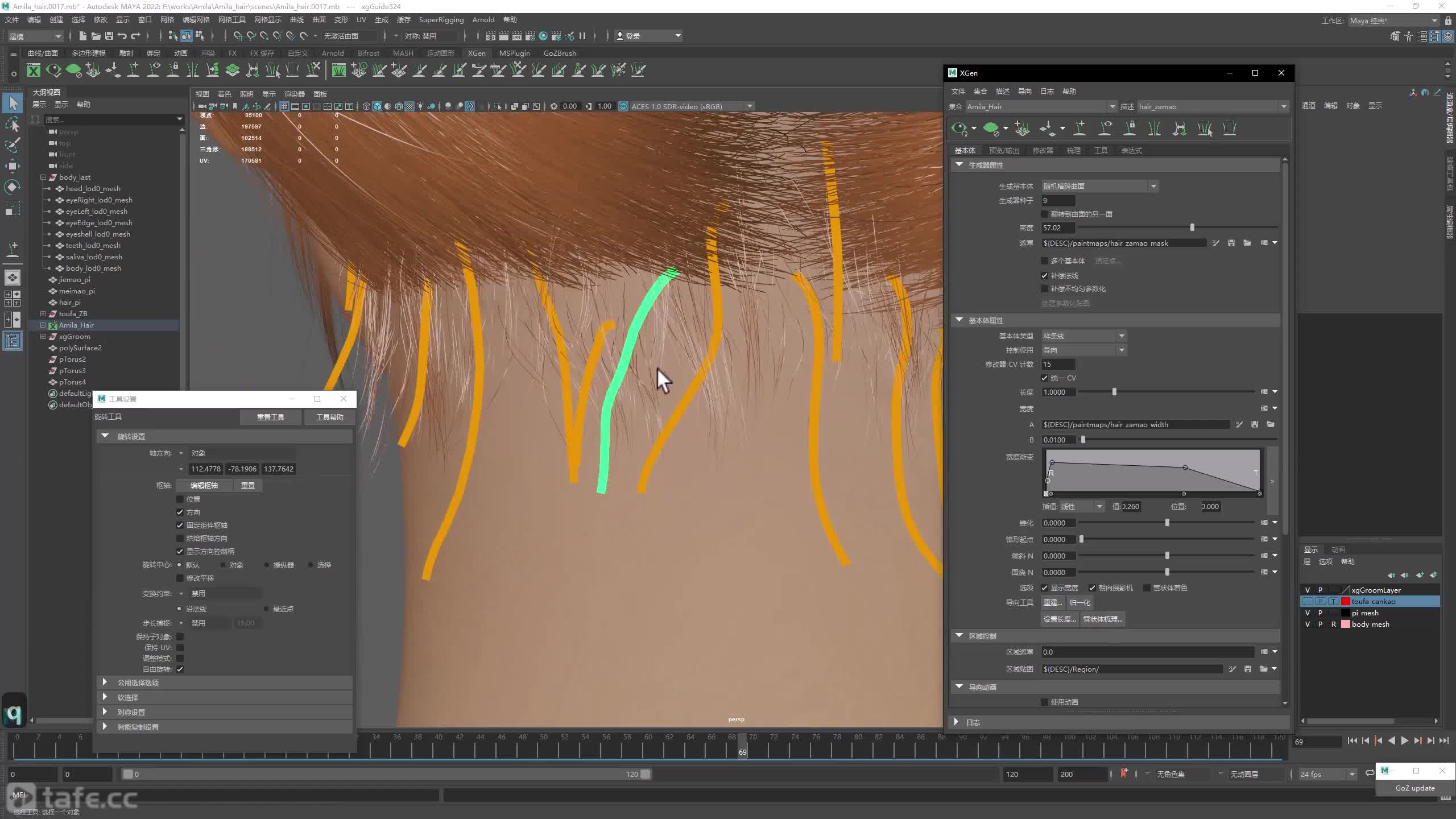Click the tool help button
Screen dimensions: 1456x819
329,417
